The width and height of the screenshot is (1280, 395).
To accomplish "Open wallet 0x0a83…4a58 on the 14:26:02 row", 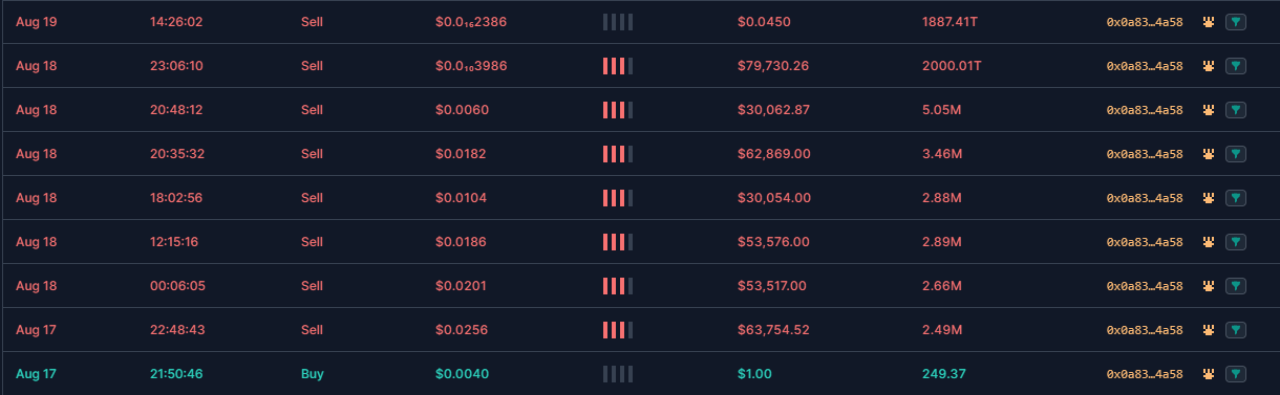I will click(1144, 22).
